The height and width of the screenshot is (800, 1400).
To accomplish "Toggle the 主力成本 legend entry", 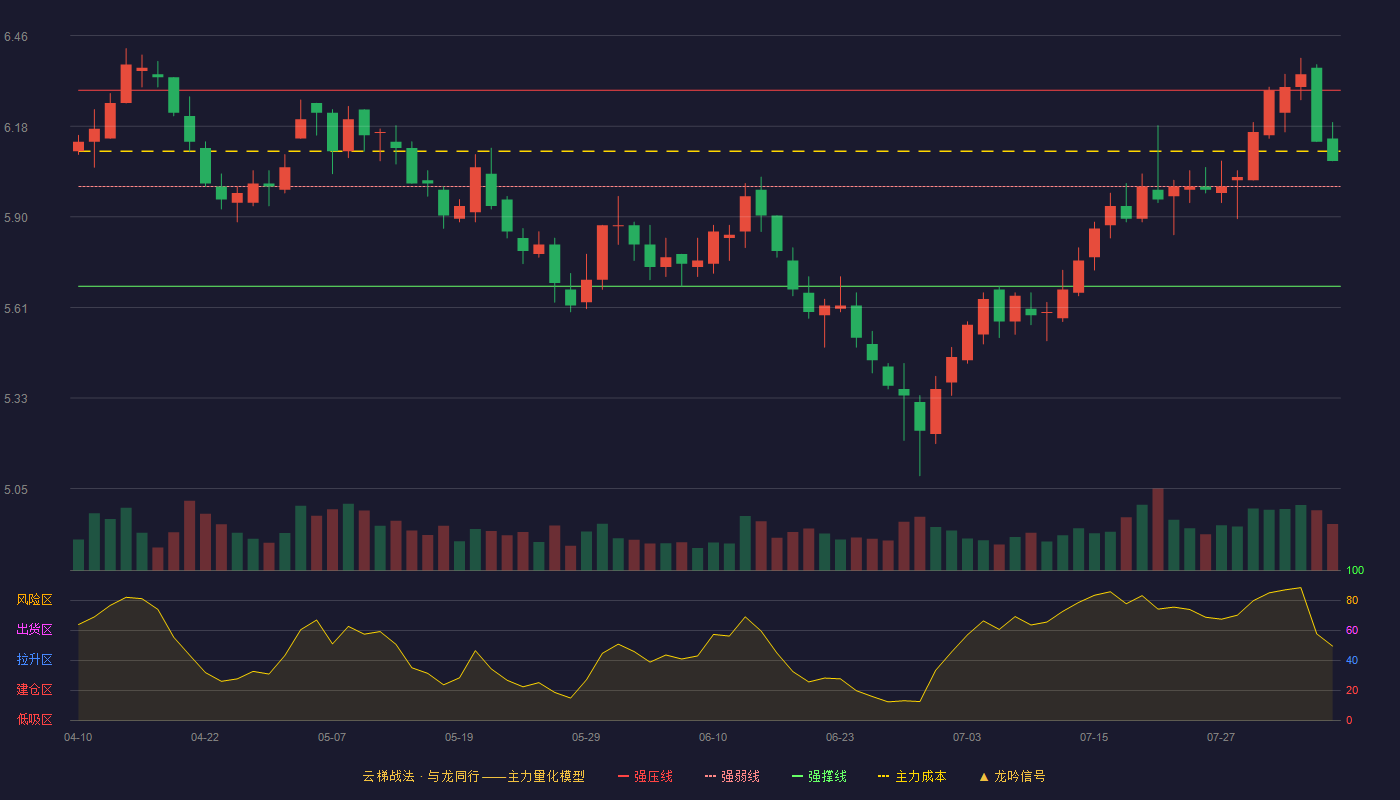I will coord(912,776).
